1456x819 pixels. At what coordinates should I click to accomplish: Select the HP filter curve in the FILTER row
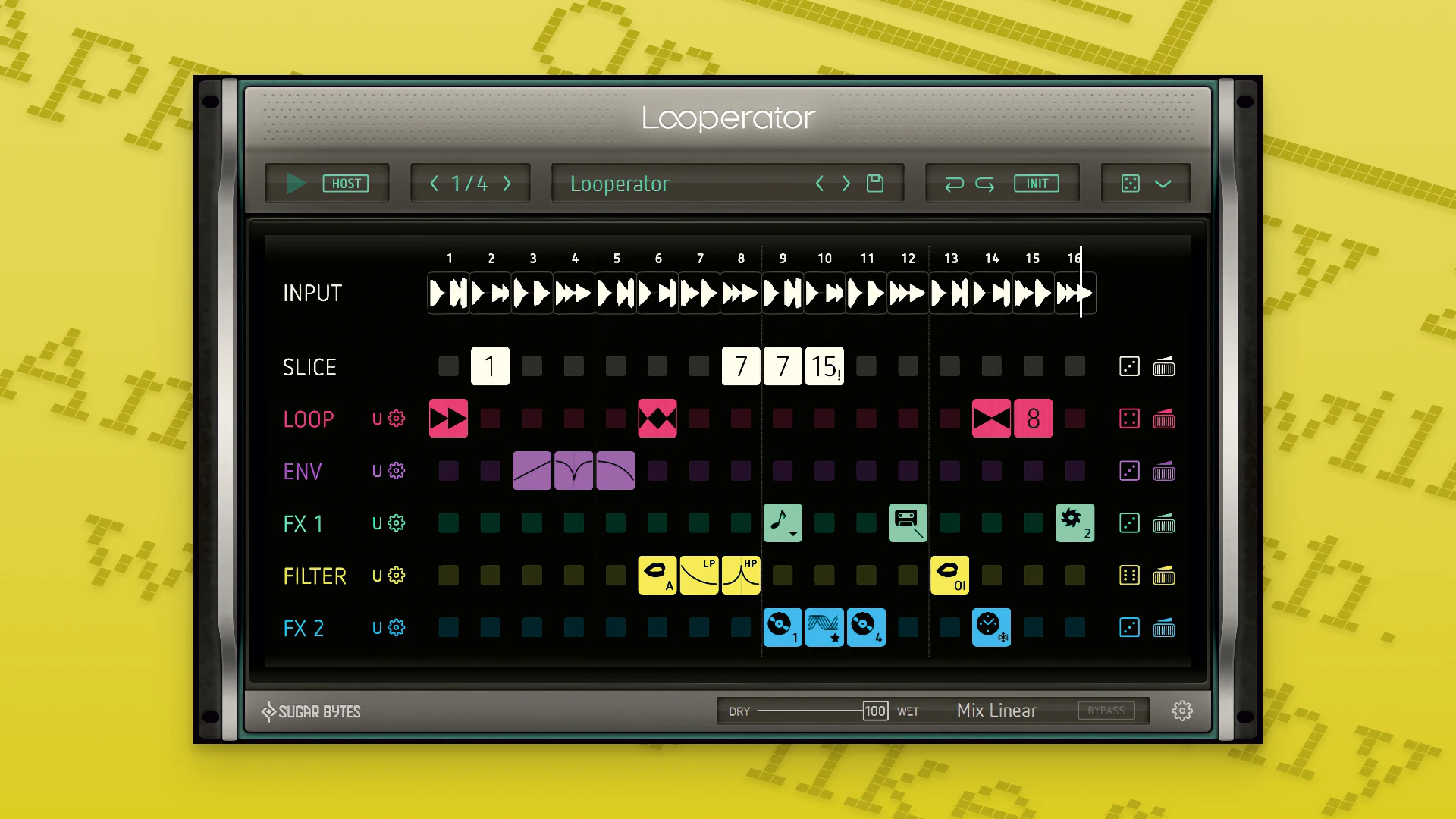tap(741, 575)
